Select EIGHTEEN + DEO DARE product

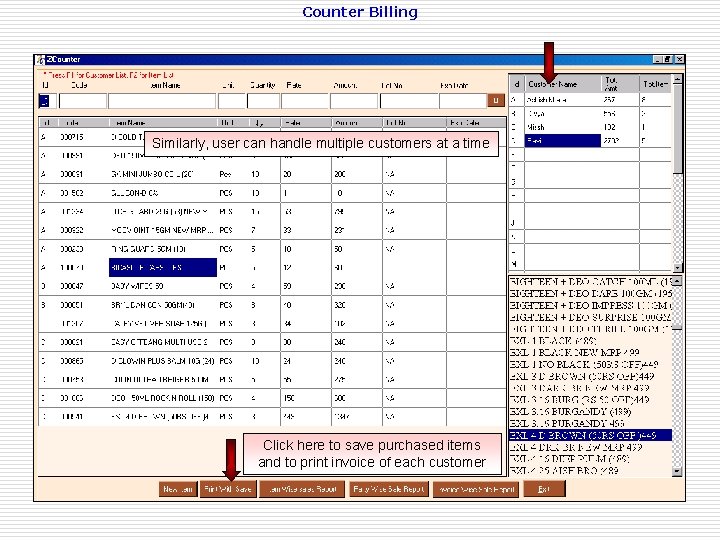tap(591, 293)
